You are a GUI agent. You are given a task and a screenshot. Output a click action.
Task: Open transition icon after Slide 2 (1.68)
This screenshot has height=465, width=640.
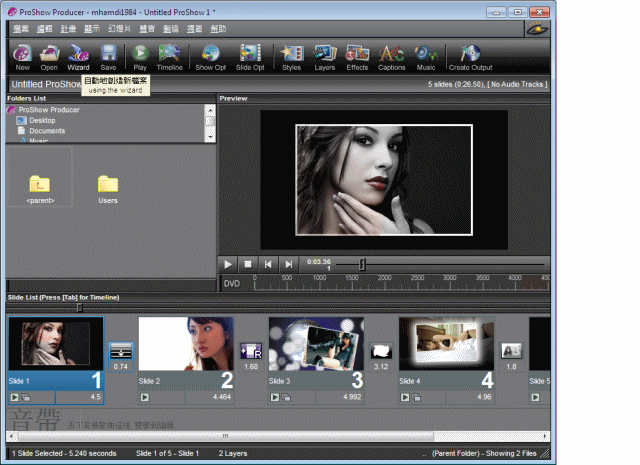(251, 351)
